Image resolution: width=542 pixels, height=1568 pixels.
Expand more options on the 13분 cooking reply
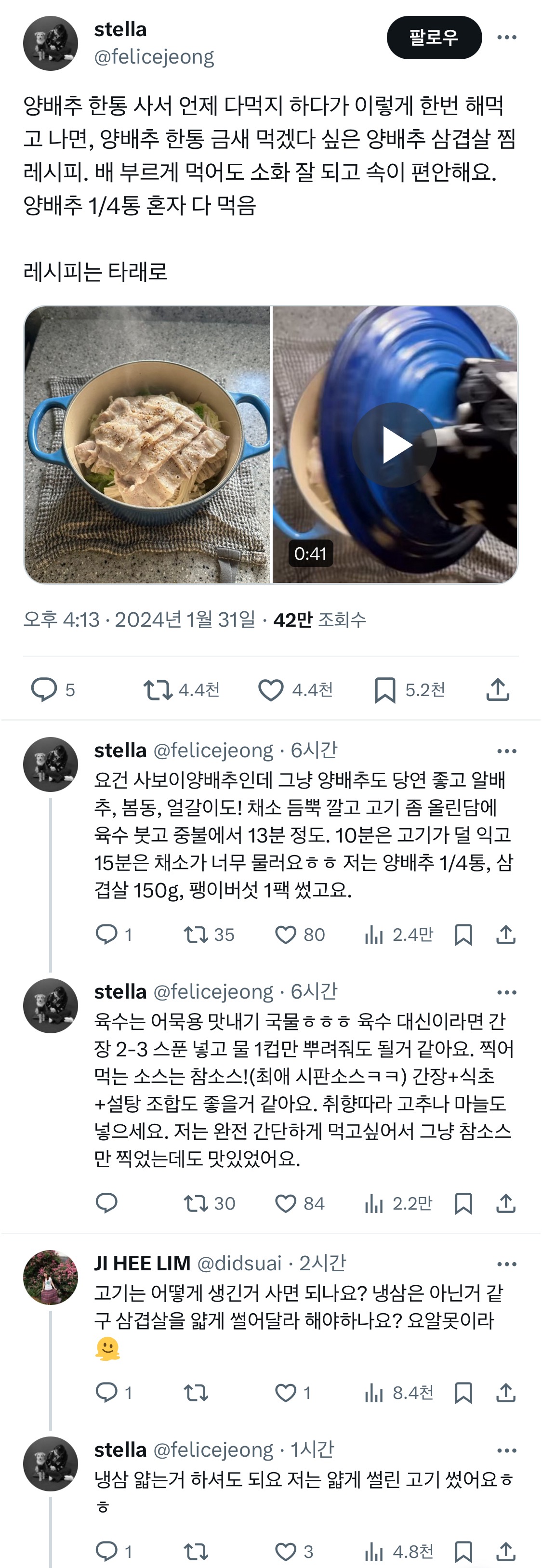(x=506, y=751)
